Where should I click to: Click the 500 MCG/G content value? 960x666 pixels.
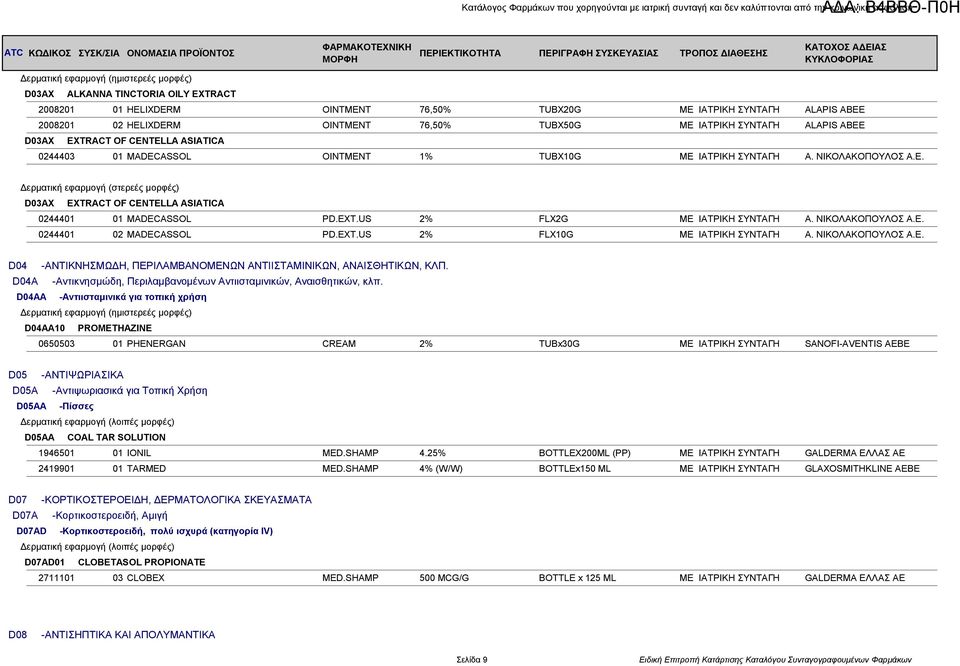(444, 578)
